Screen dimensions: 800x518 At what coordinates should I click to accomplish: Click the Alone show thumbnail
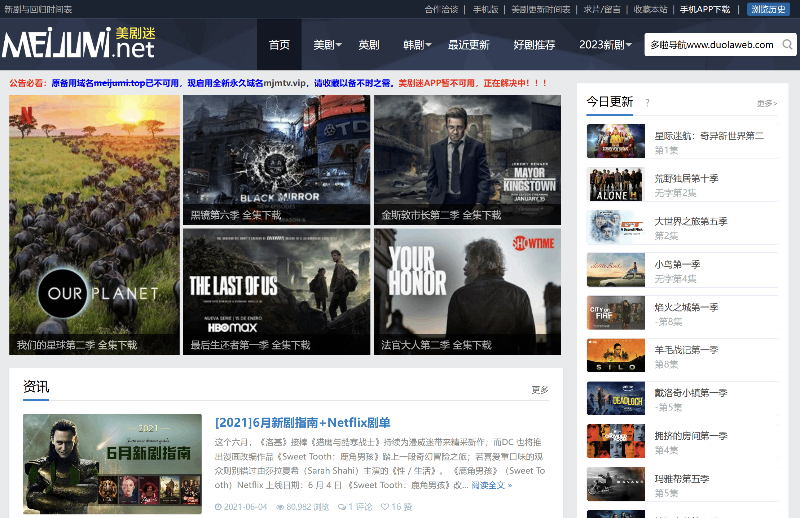coord(616,184)
